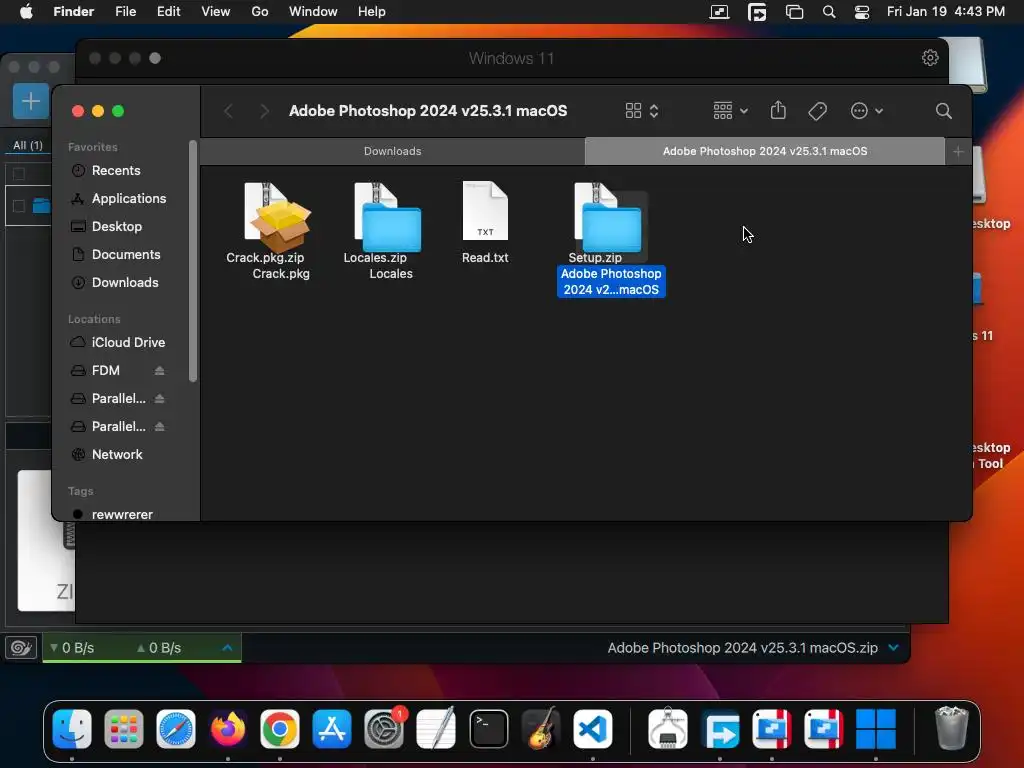Add a new Finder tab with plus button
Screen dimensions: 1024x768
[958, 152]
